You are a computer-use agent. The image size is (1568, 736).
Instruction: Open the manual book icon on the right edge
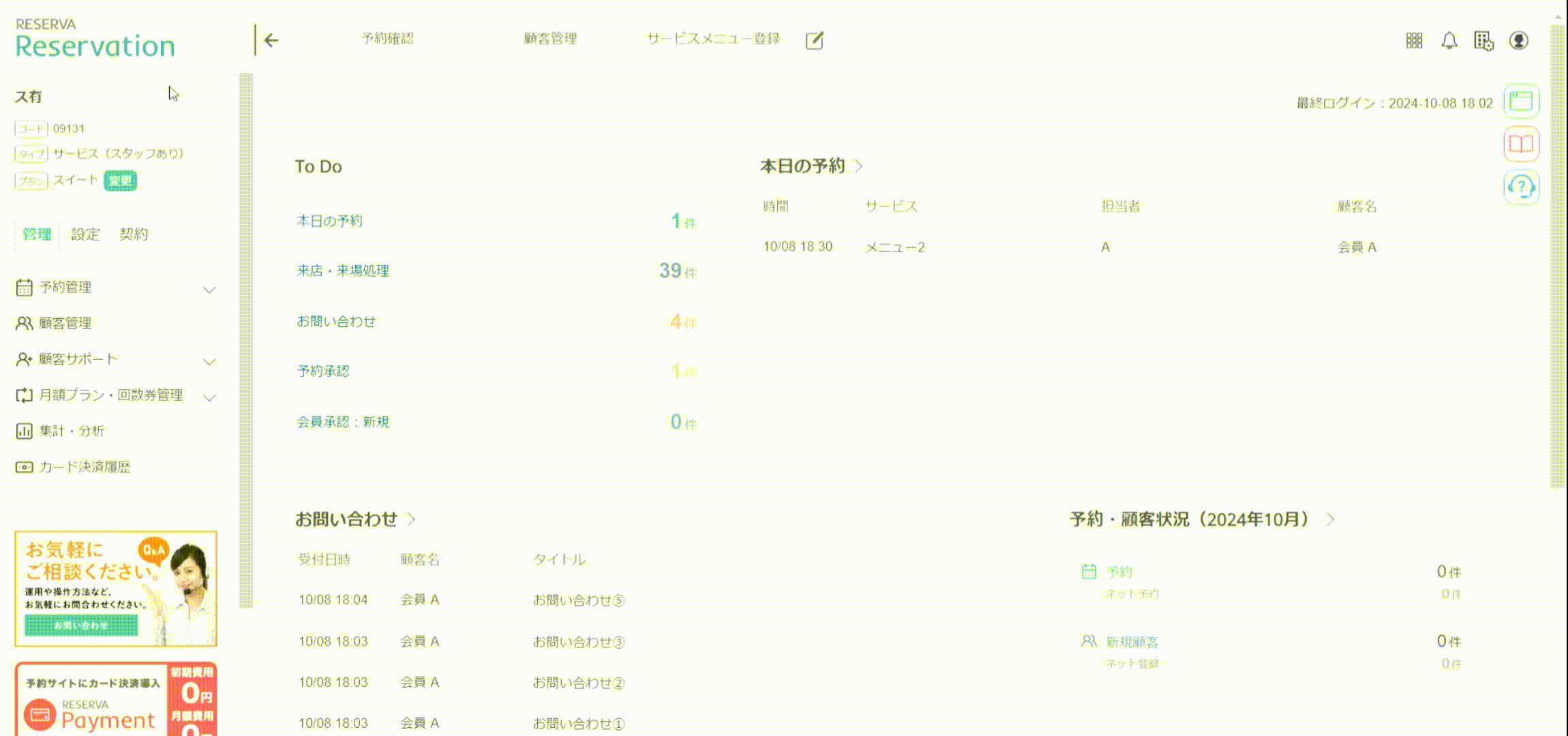click(x=1521, y=144)
